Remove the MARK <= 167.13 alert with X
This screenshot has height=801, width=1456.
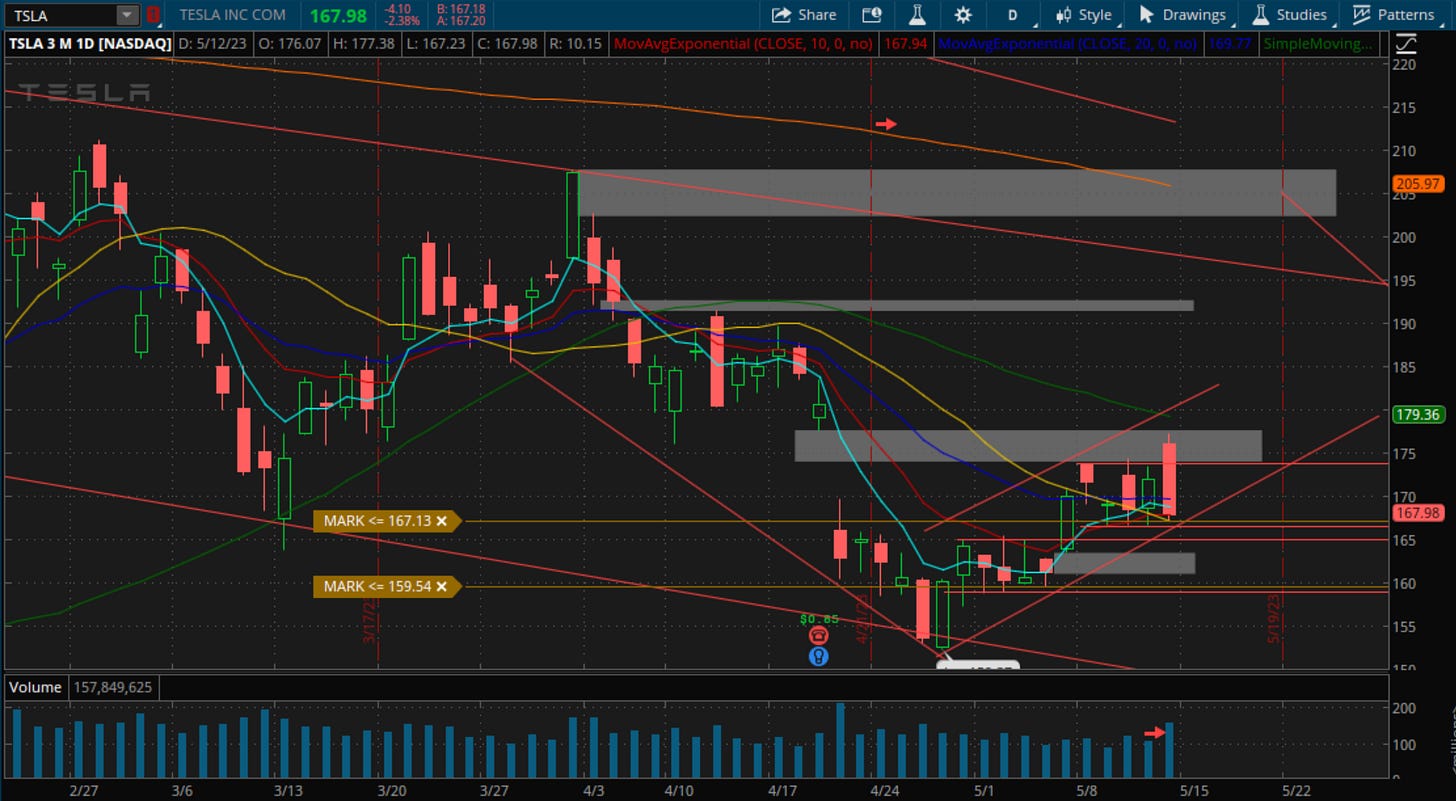point(441,521)
